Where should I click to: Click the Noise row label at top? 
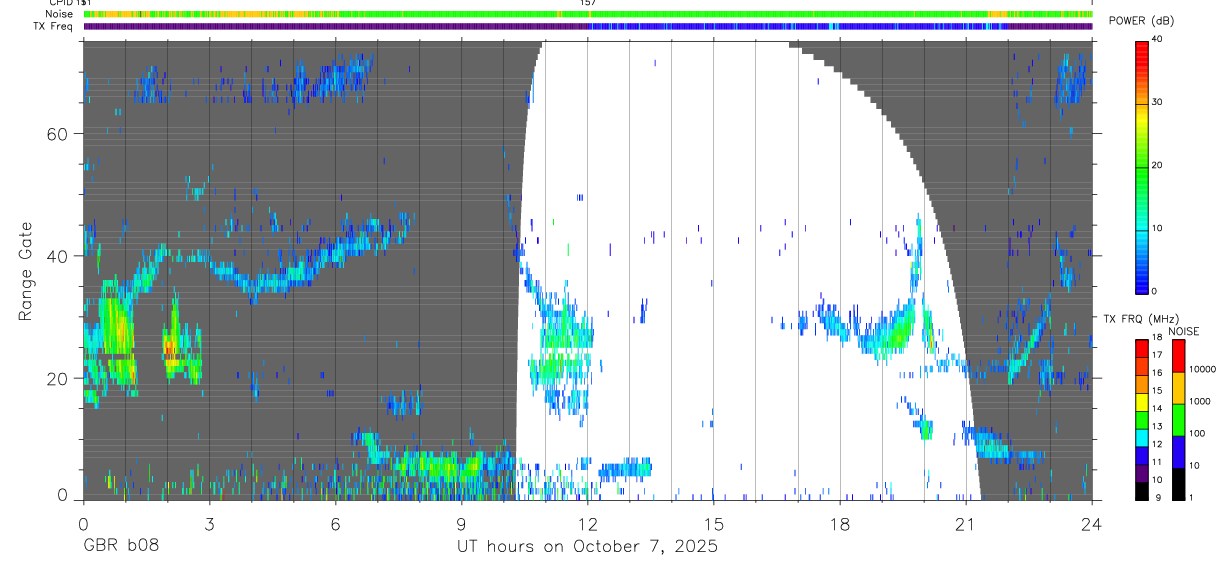click(60, 14)
